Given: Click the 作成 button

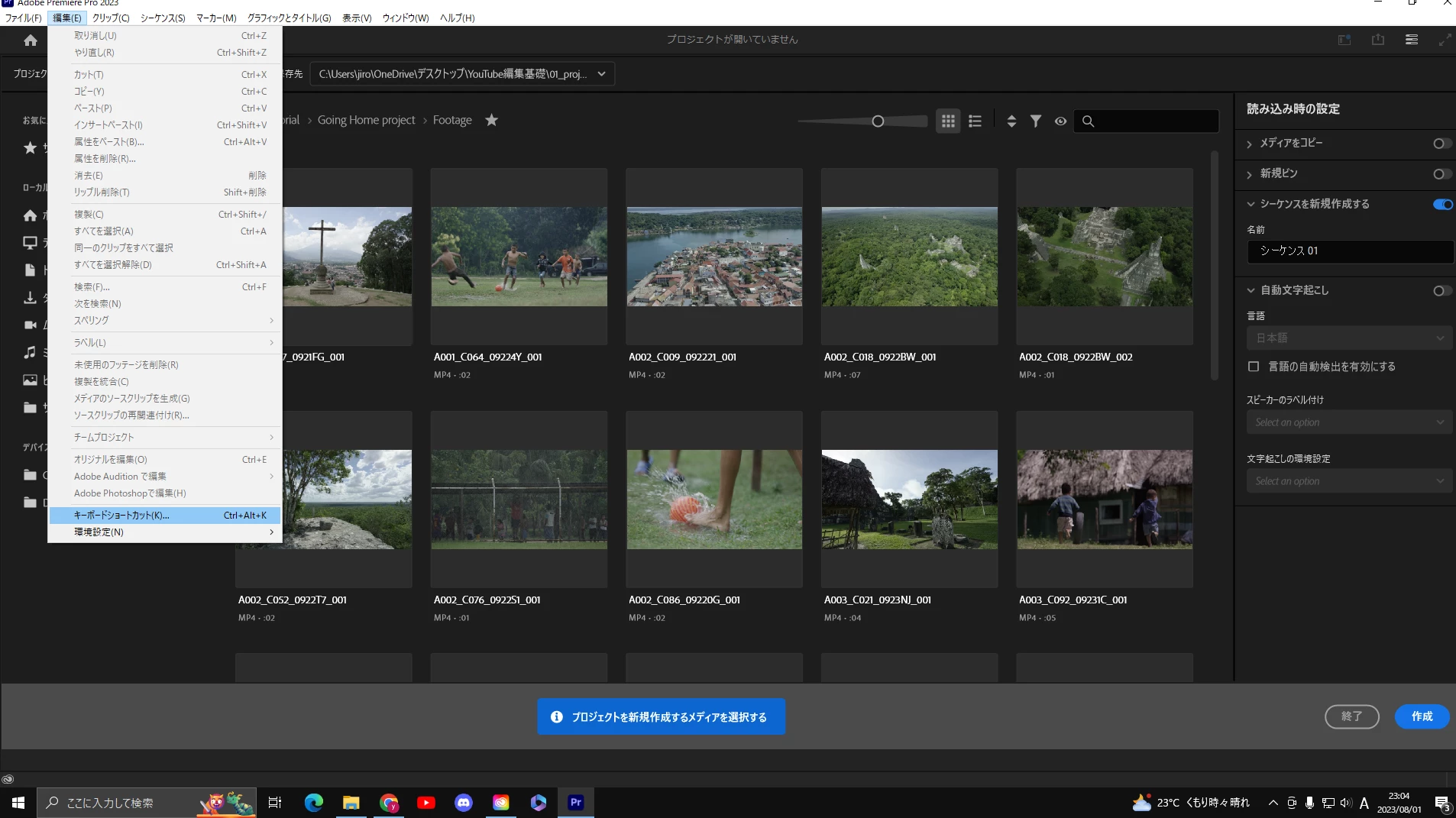Looking at the screenshot, I should (x=1422, y=716).
